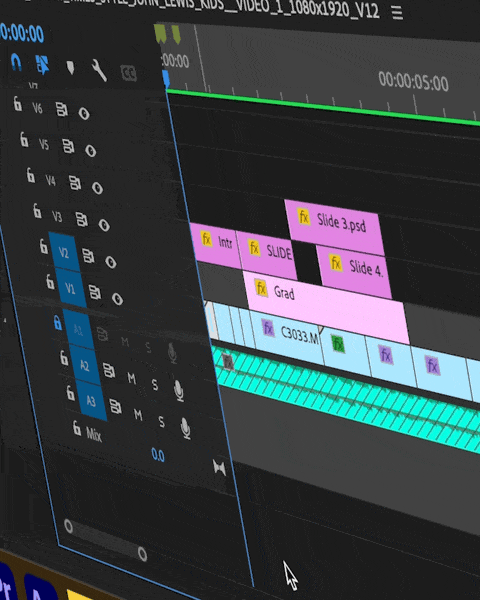
Task: Hide track V5 output with eye icon
Action: tap(90, 151)
